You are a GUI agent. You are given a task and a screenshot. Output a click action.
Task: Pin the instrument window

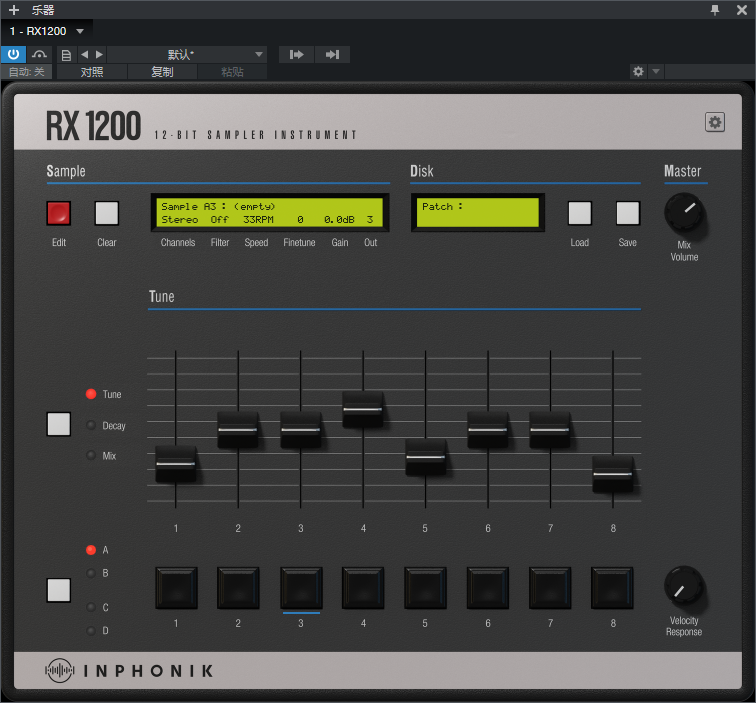pyautogui.click(x=715, y=10)
